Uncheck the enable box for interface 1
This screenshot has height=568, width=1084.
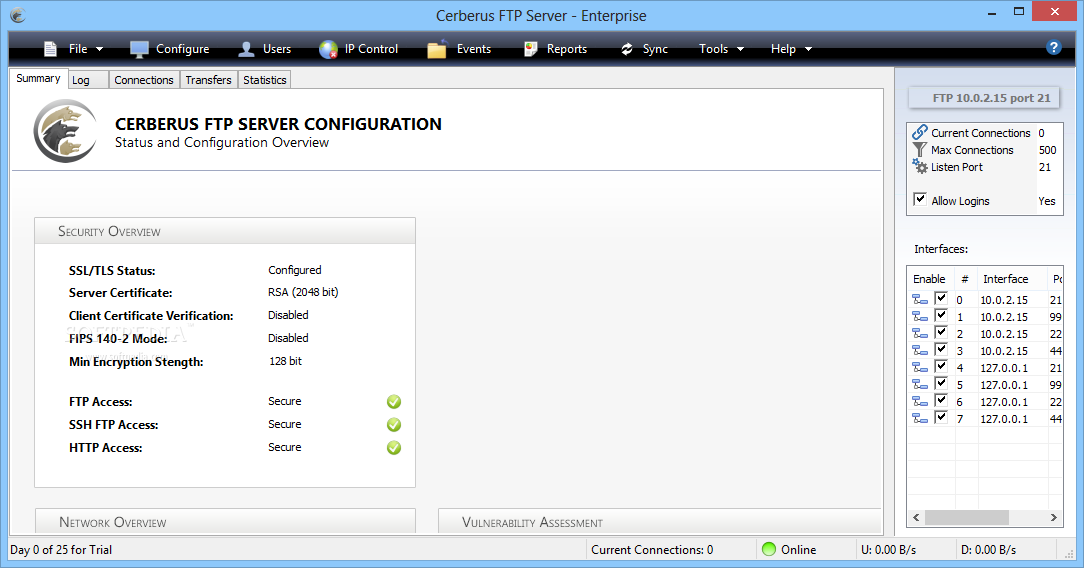click(941, 315)
